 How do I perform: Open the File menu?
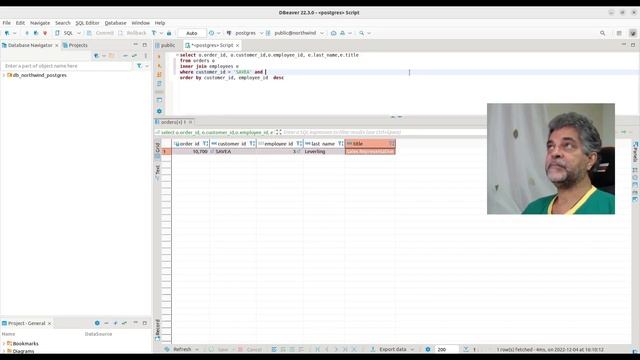7,23
